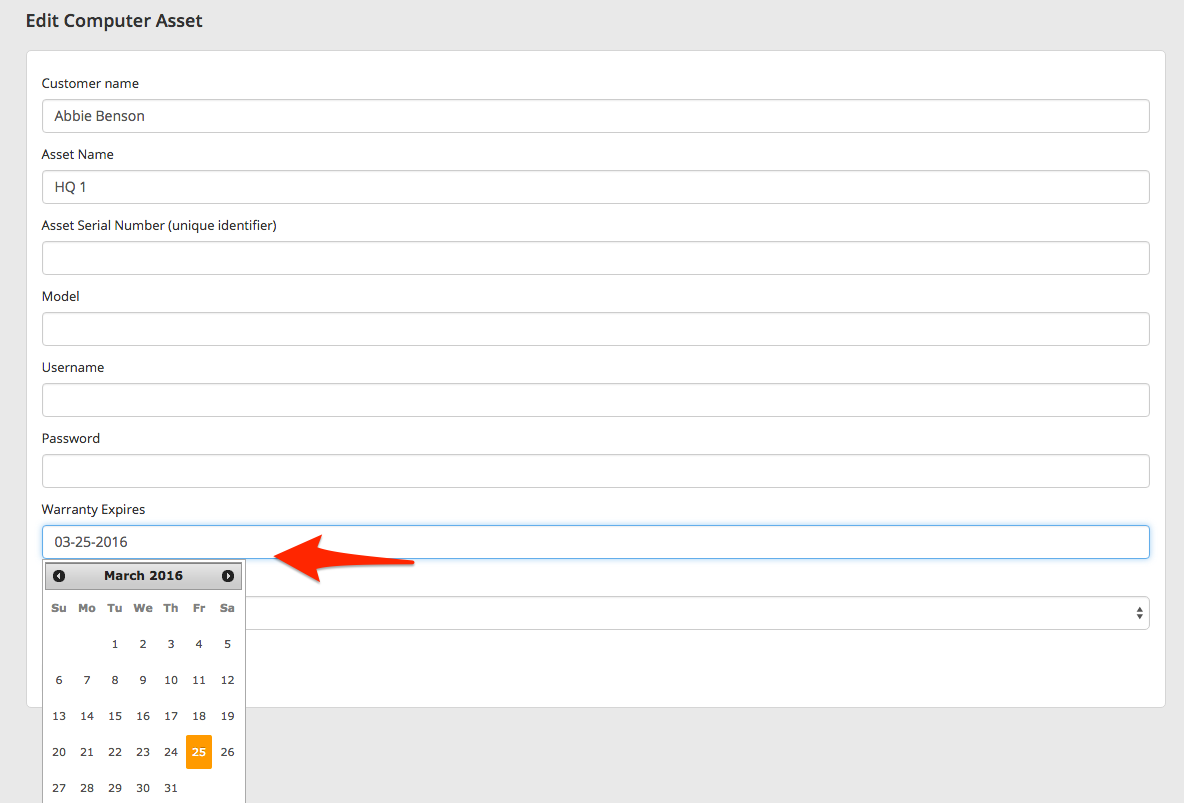
Task: Pick March 1 in the date picker
Action: coord(115,644)
